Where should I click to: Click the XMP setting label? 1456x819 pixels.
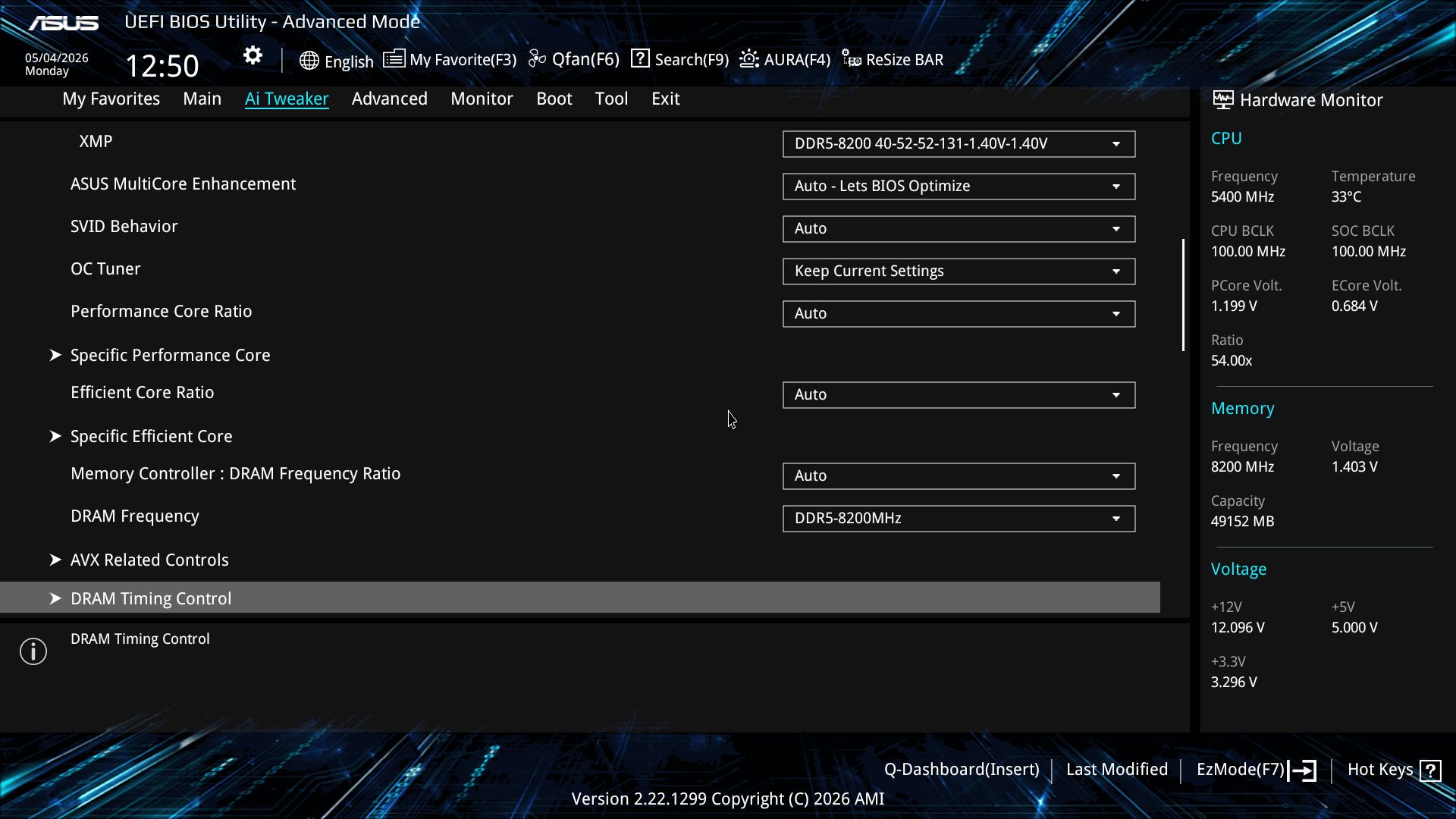pos(96,142)
